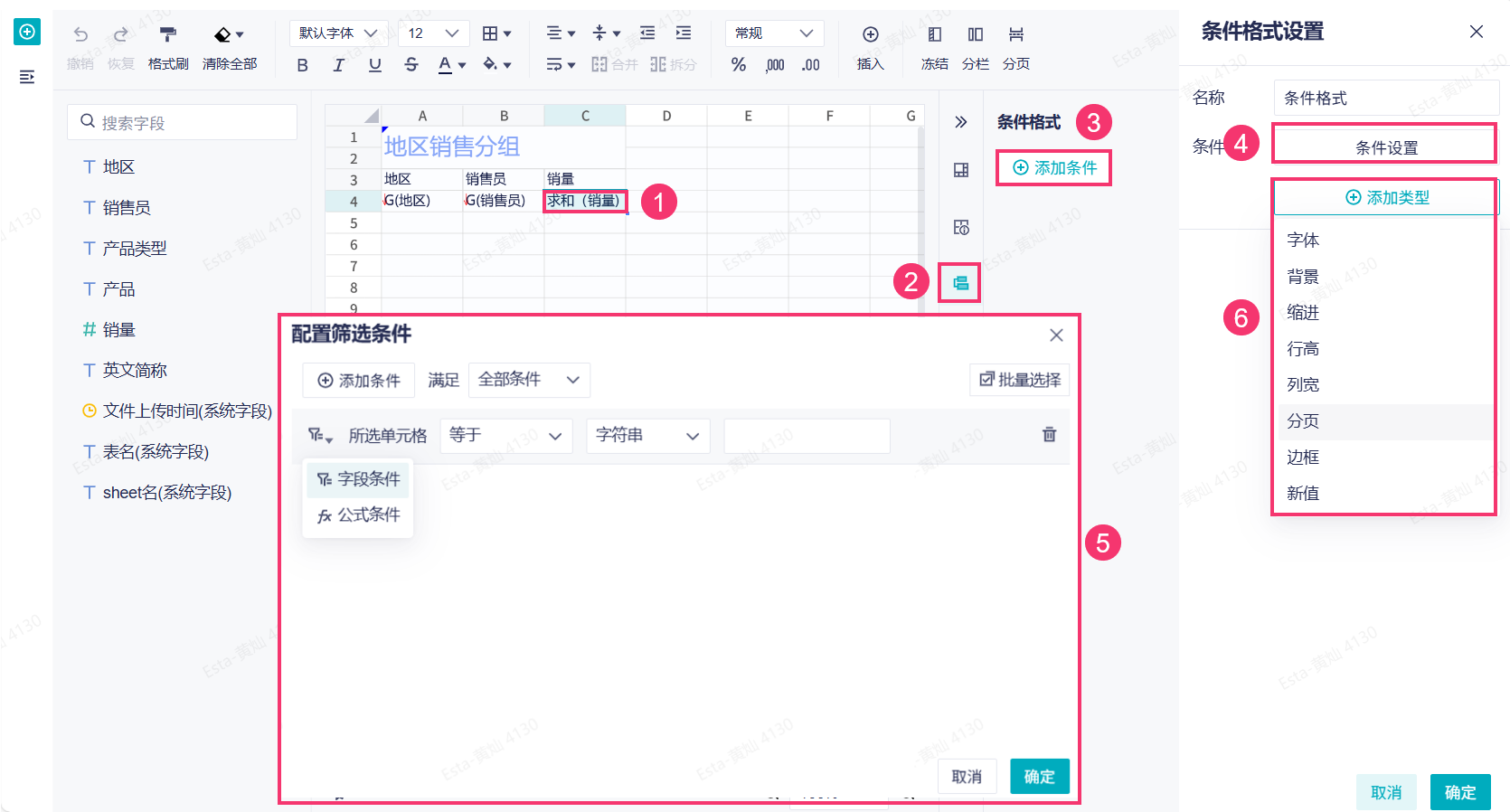Screen dimensions: 1510x812
Task: Click the 名称 input field containing 条件格式
Action: 1386,98
